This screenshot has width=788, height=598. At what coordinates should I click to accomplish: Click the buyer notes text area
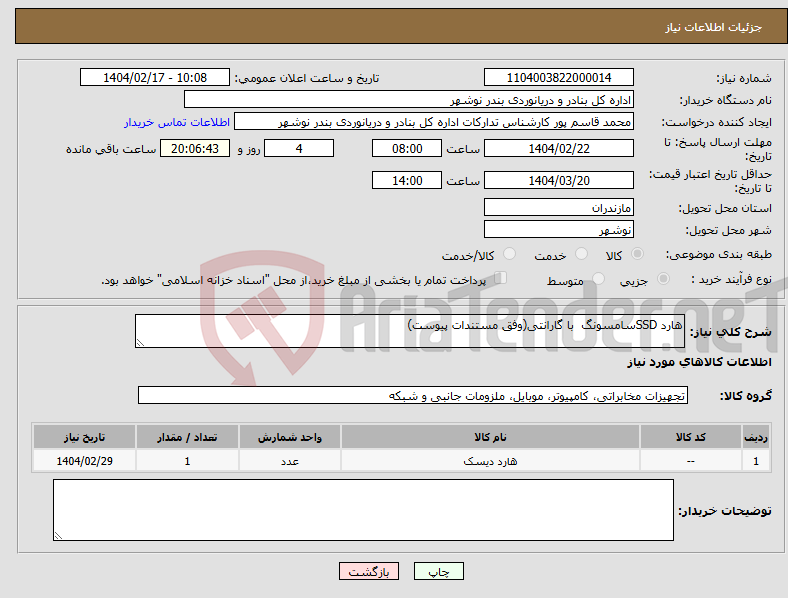(363, 510)
